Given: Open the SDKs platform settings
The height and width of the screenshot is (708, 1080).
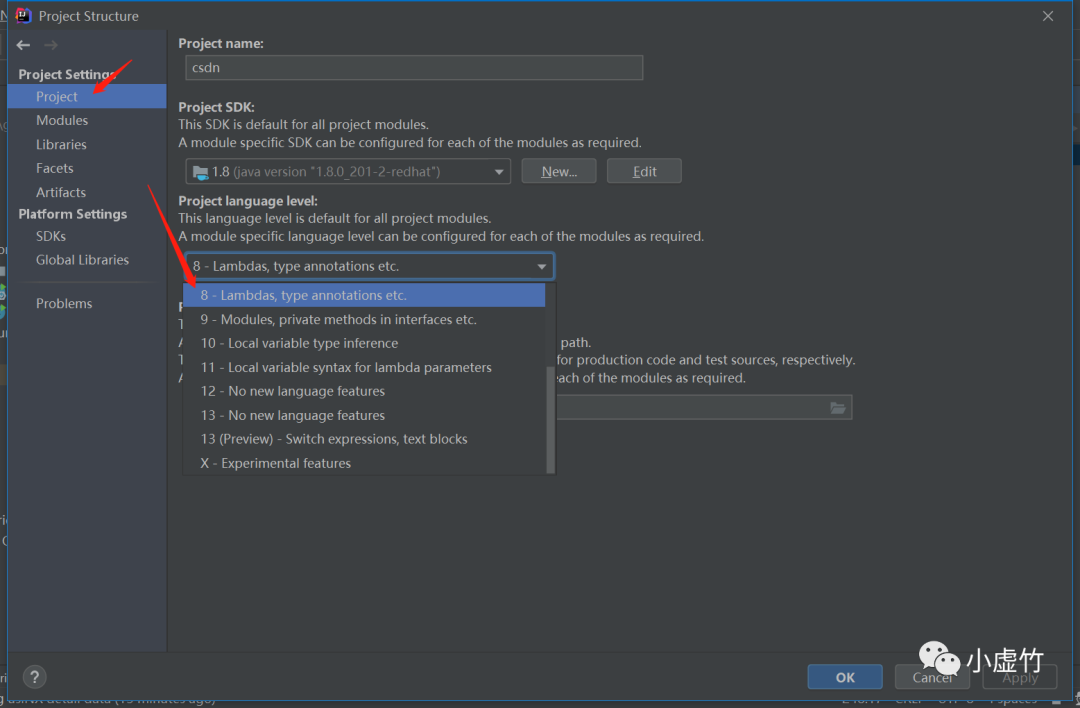Looking at the screenshot, I should tap(51, 236).
